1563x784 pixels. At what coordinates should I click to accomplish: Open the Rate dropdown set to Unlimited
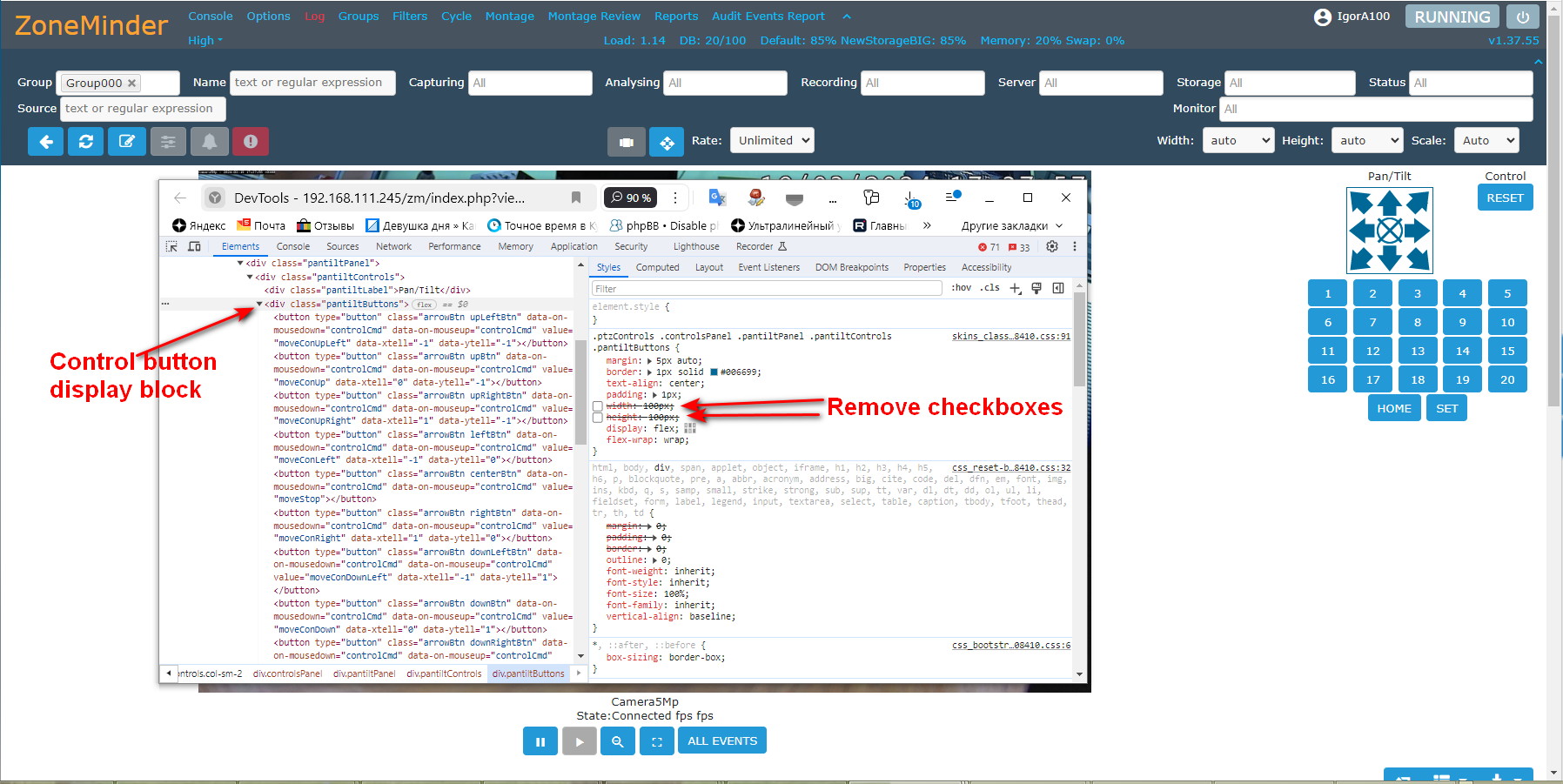tap(772, 140)
